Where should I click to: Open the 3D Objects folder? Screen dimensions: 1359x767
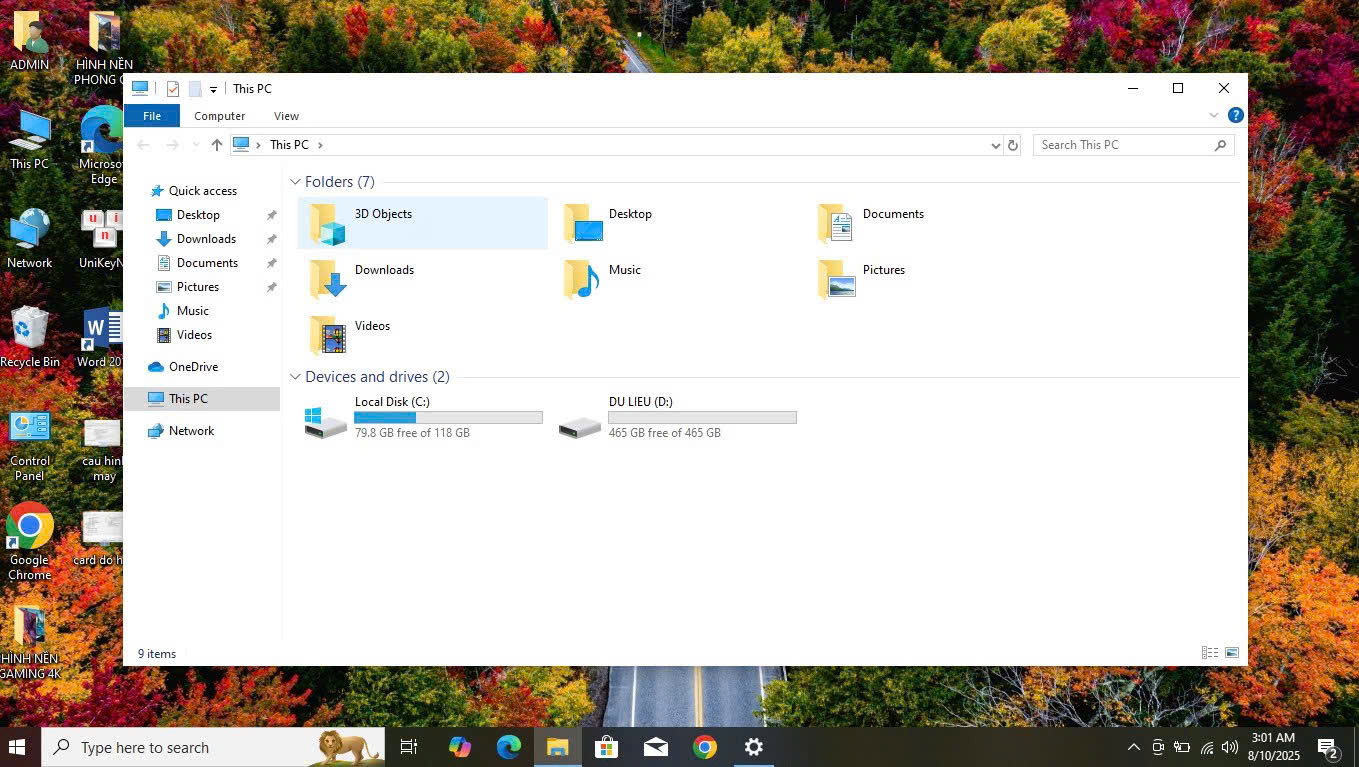[x=383, y=214]
